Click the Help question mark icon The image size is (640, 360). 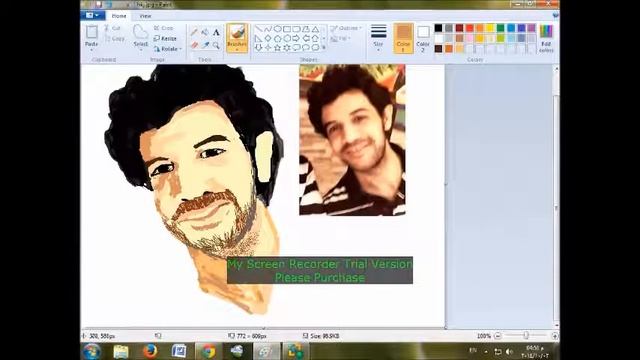coord(555,16)
